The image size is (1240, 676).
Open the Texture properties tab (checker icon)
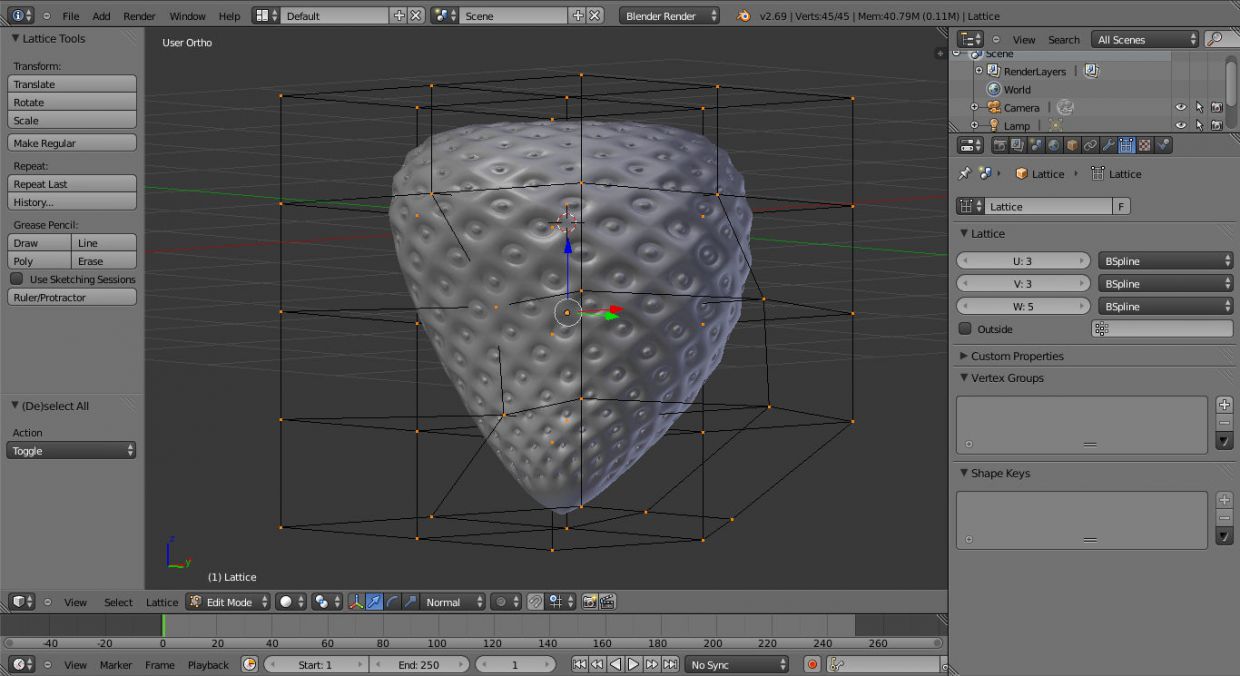pos(1145,145)
